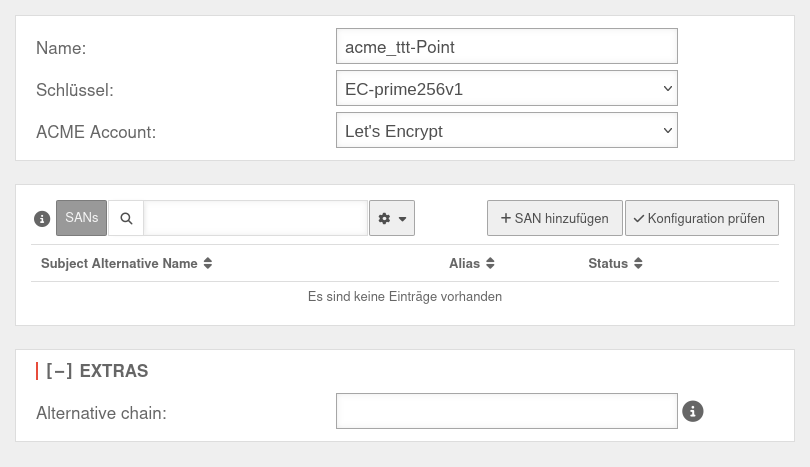Sort by Subject Alternative Name arrows
The image size is (810, 467).
tap(208, 264)
